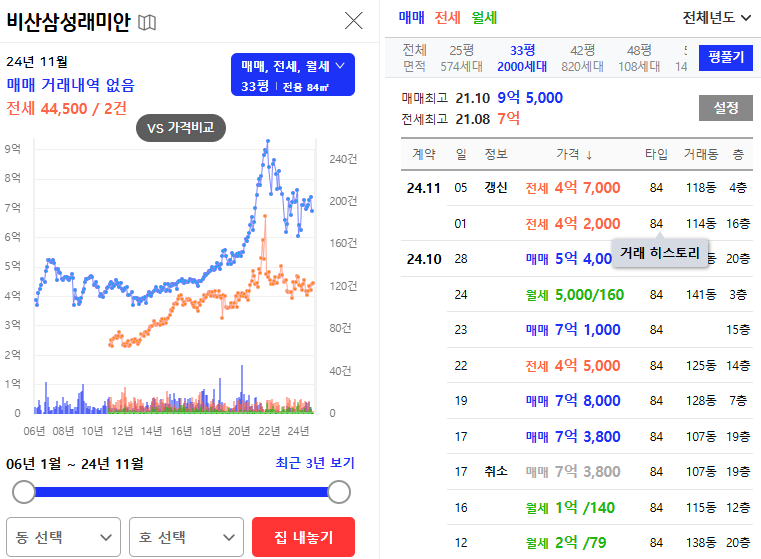761x559 pixels.
Task: Close the apartment detail panel
Action: point(353,20)
